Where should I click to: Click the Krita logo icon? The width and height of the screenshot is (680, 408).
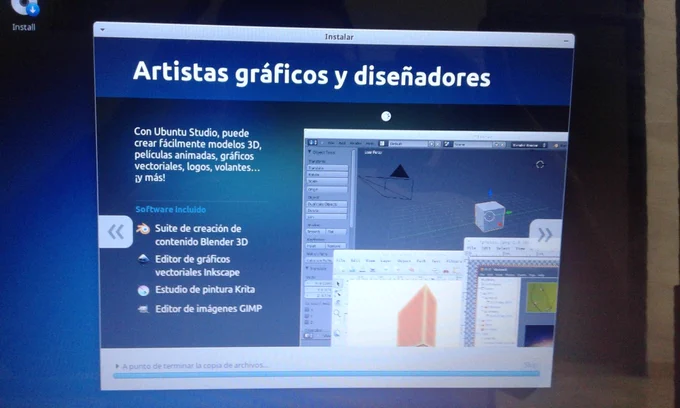tap(143, 290)
